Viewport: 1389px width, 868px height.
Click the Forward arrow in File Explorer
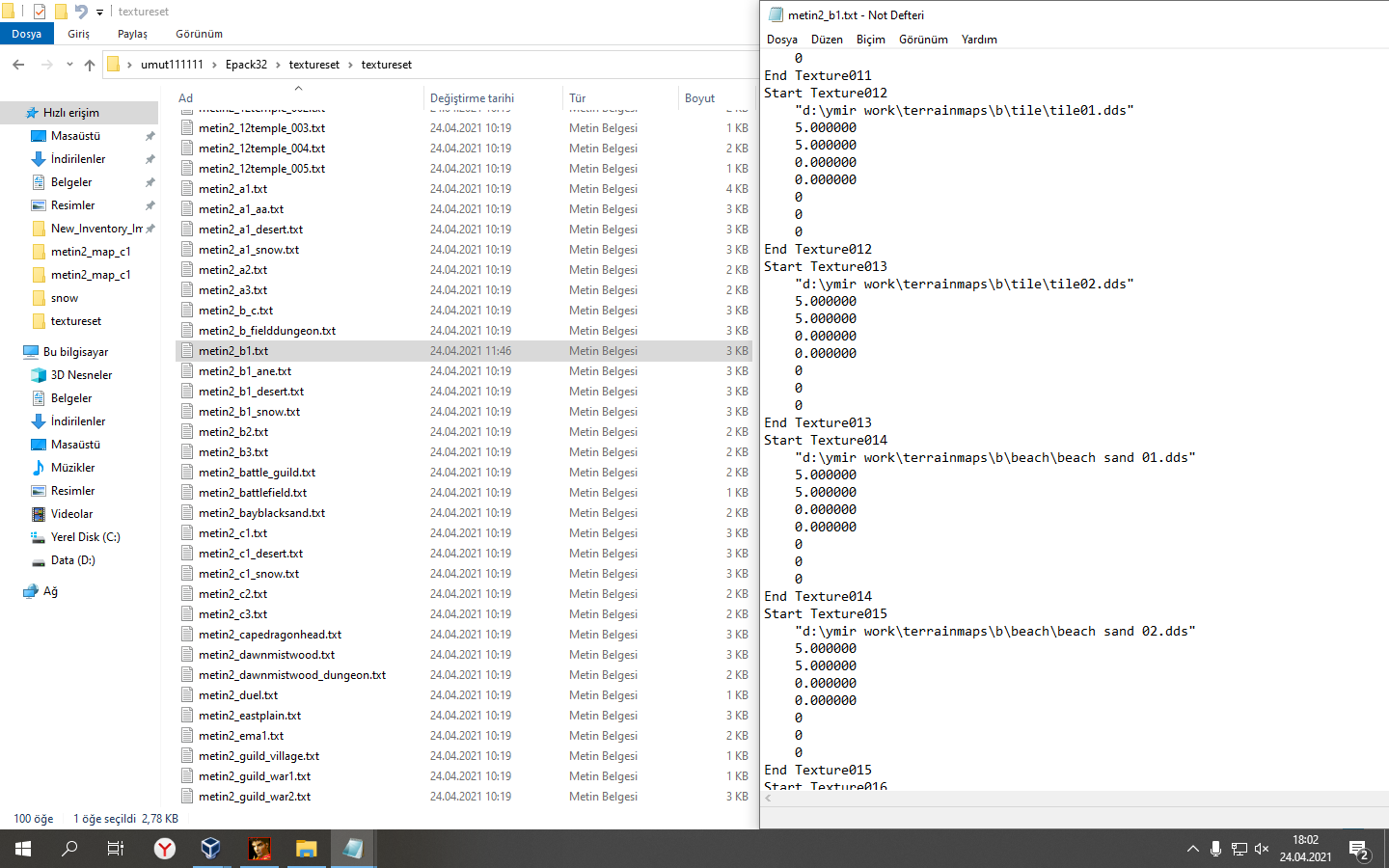[46, 65]
